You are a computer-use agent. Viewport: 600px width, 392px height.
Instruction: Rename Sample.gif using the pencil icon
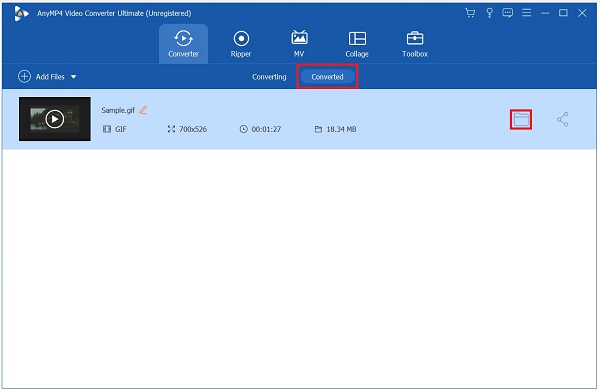click(143, 110)
